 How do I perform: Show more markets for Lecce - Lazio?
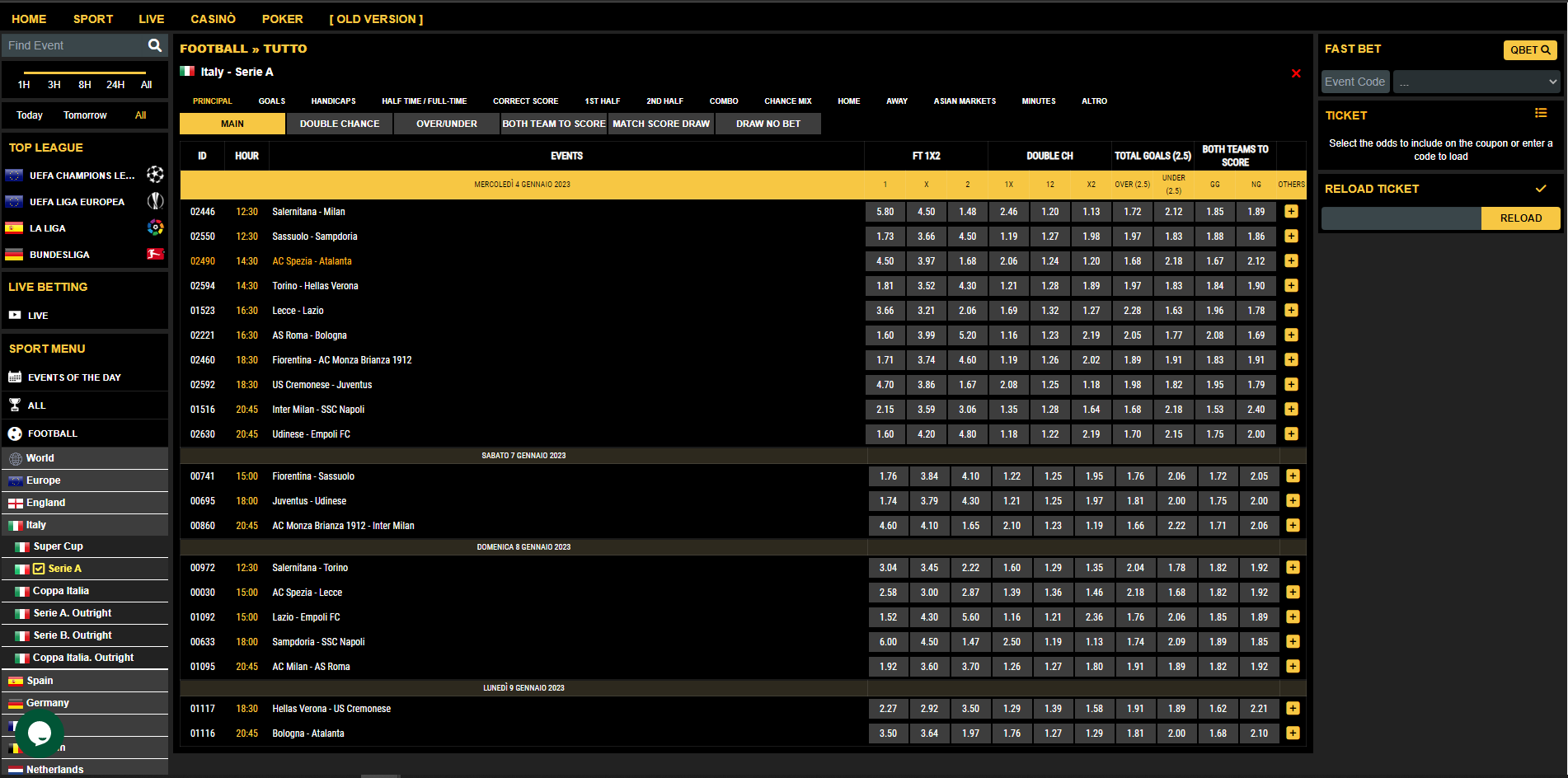(1291, 310)
